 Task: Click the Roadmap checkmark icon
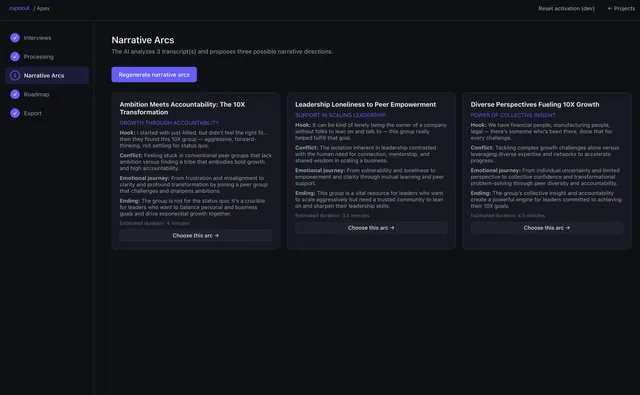click(15, 94)
